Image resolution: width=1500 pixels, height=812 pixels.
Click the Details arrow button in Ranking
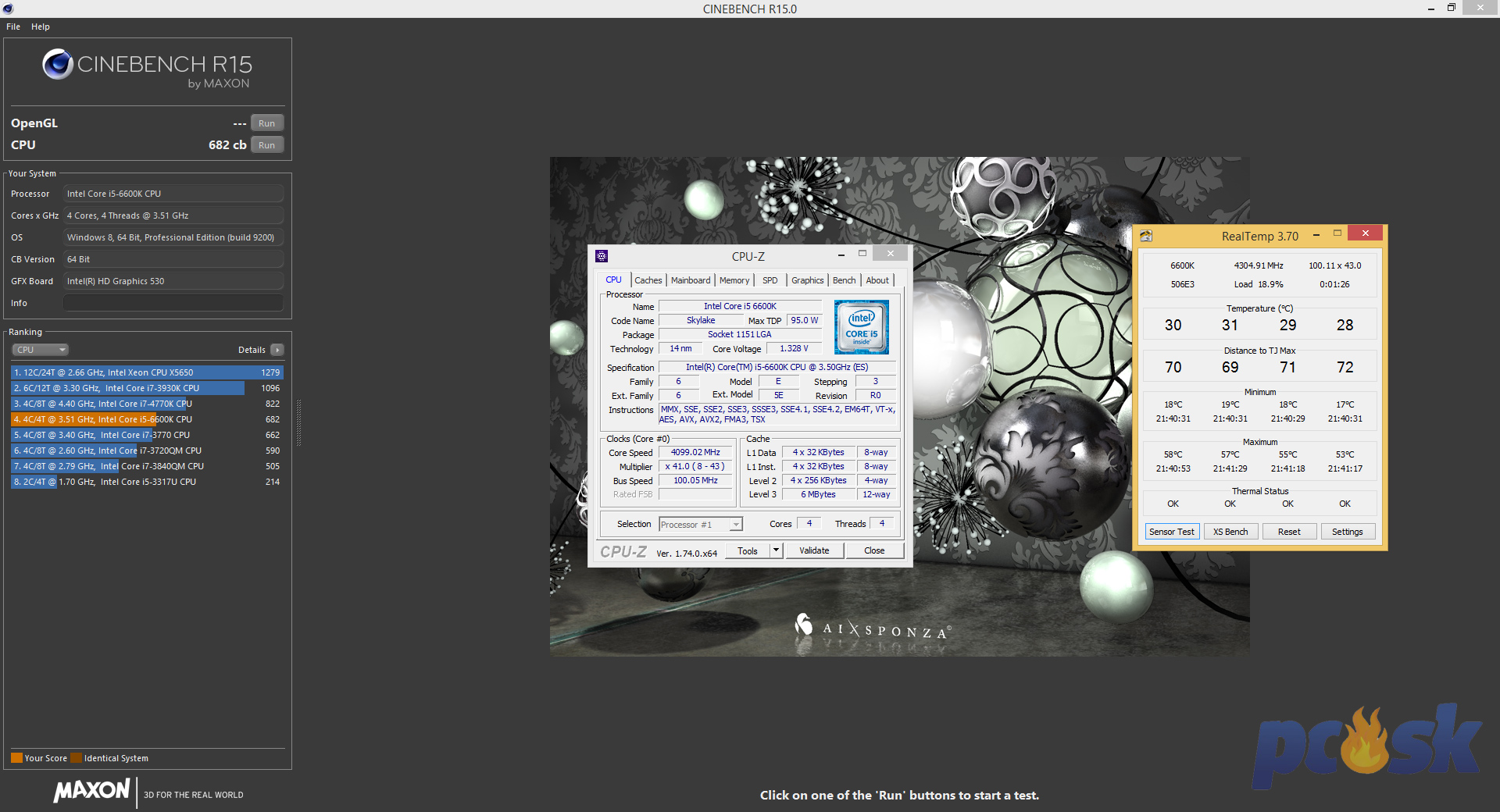[x=277, y=350]
